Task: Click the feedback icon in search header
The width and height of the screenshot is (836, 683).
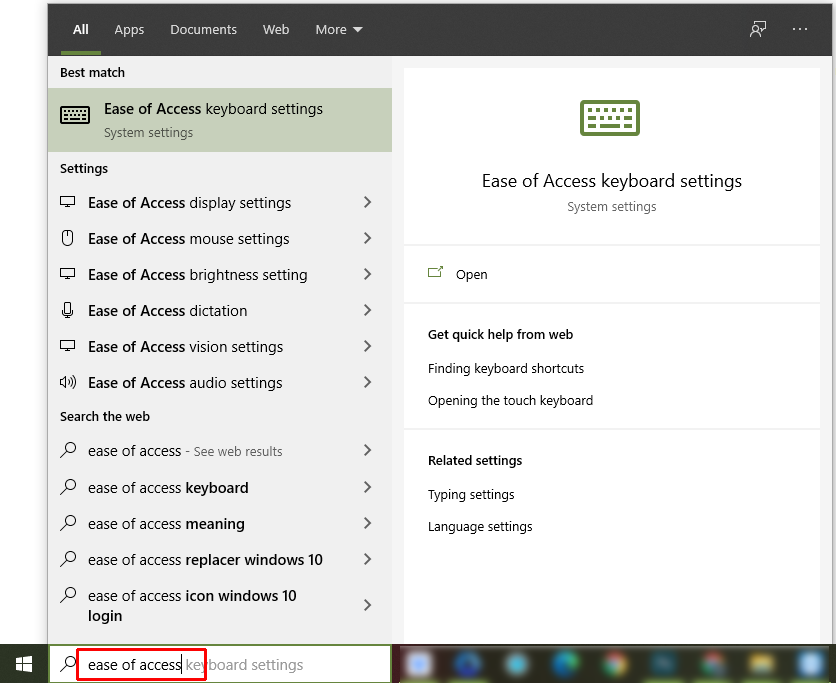Action: (758, 30)
